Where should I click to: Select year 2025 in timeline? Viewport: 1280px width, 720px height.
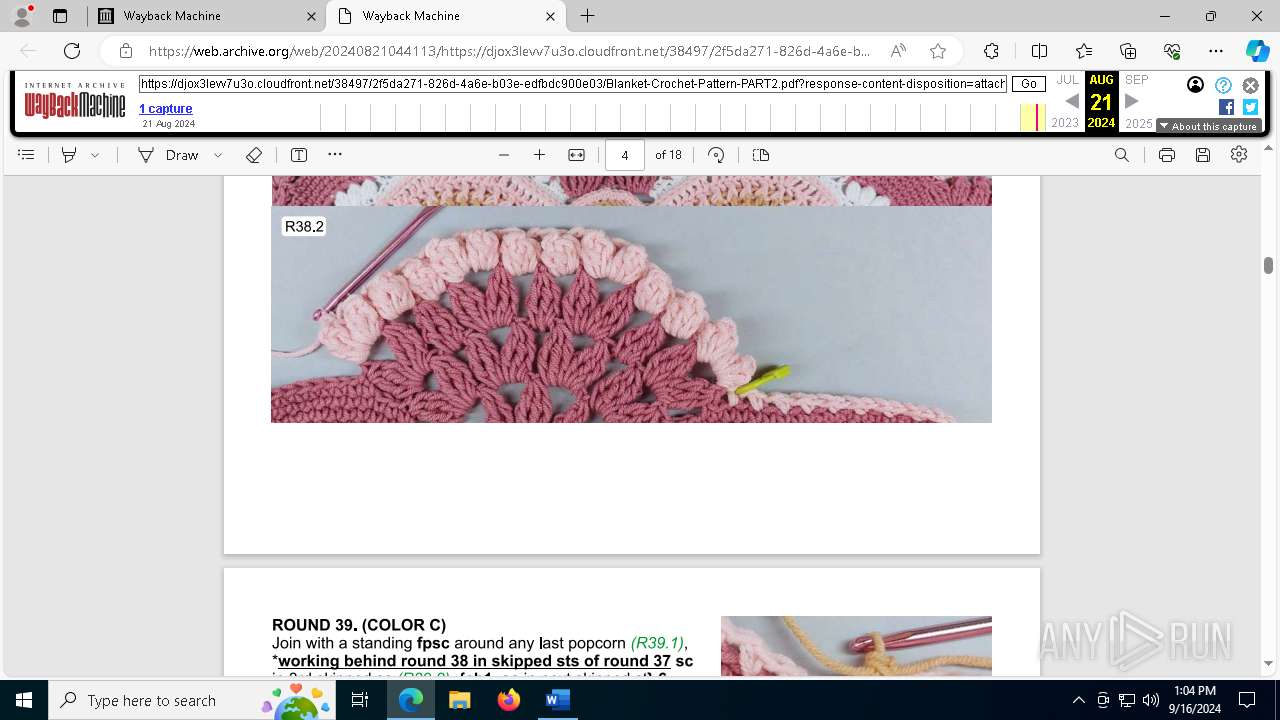pos(1139,124)
